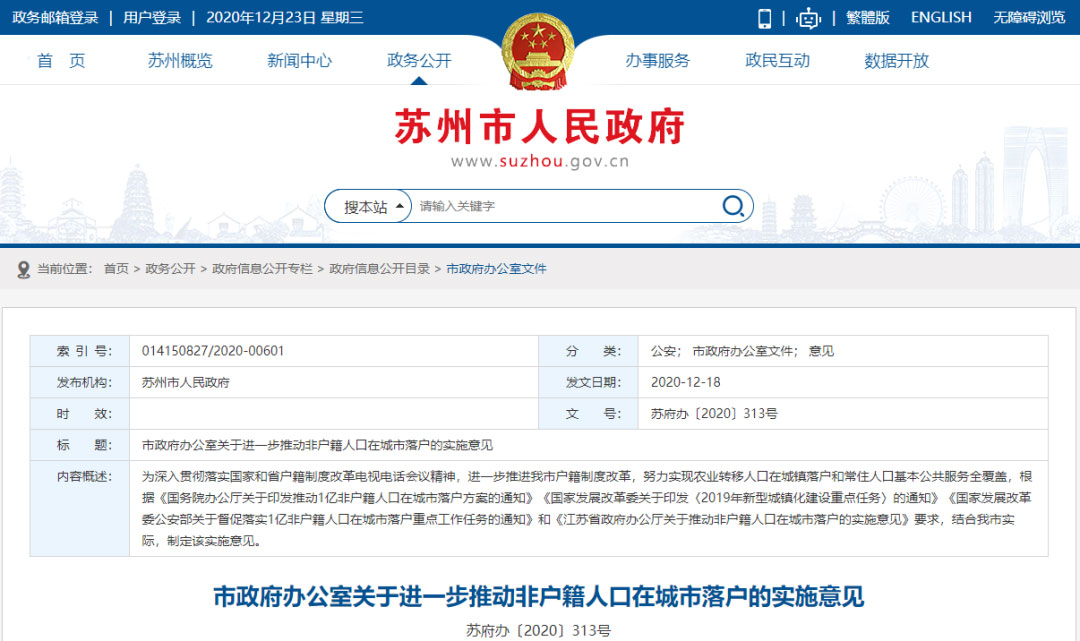Screen dimensions: 1080x641
Task: Switch to 繁體版 version
Action: click(868, 17)
